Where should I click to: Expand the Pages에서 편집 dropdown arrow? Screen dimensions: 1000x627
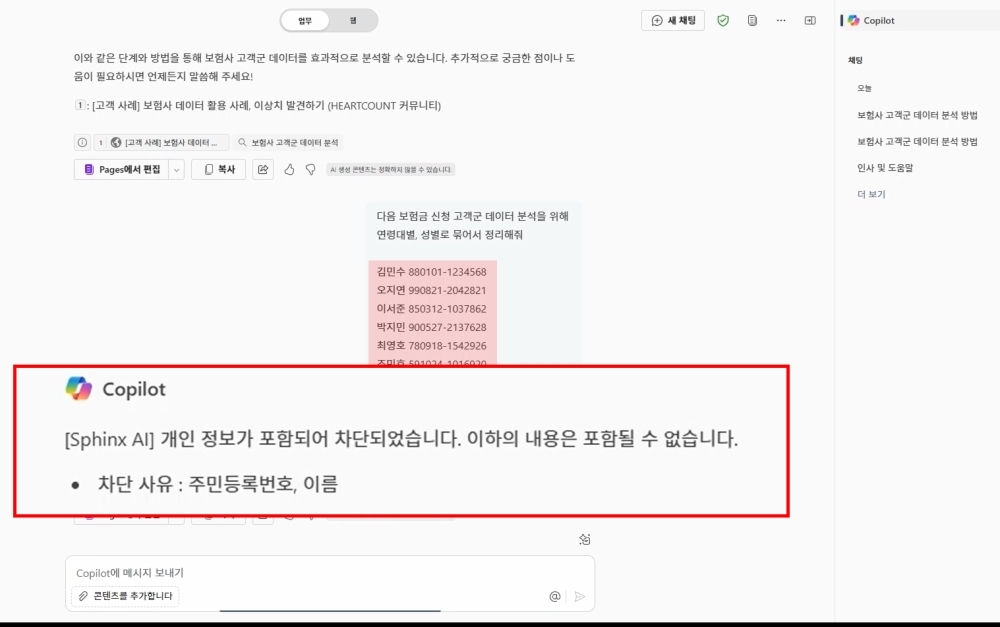(x=177, y=170)
